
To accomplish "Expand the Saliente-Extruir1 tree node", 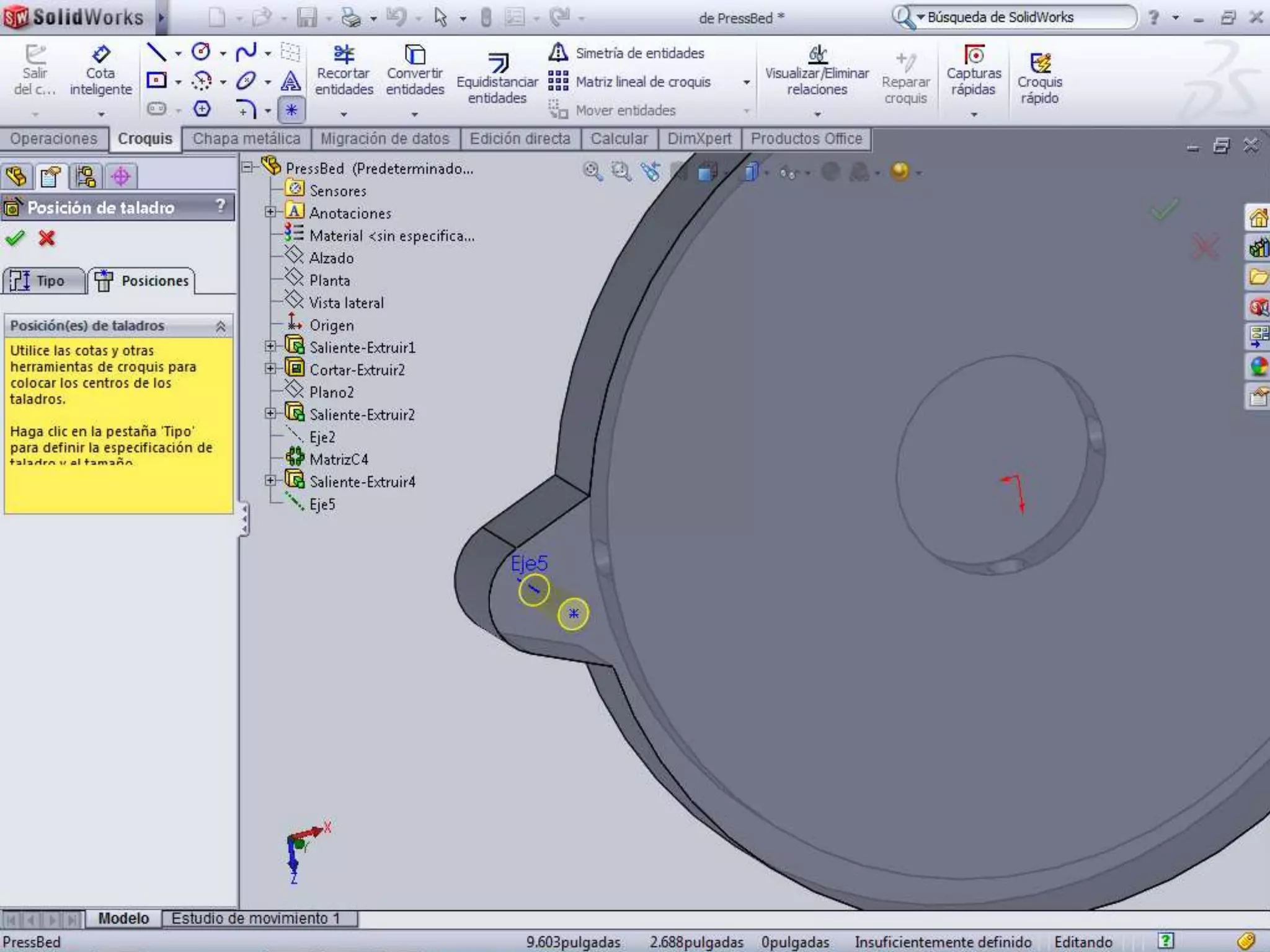I will click(x=270, y=347).
